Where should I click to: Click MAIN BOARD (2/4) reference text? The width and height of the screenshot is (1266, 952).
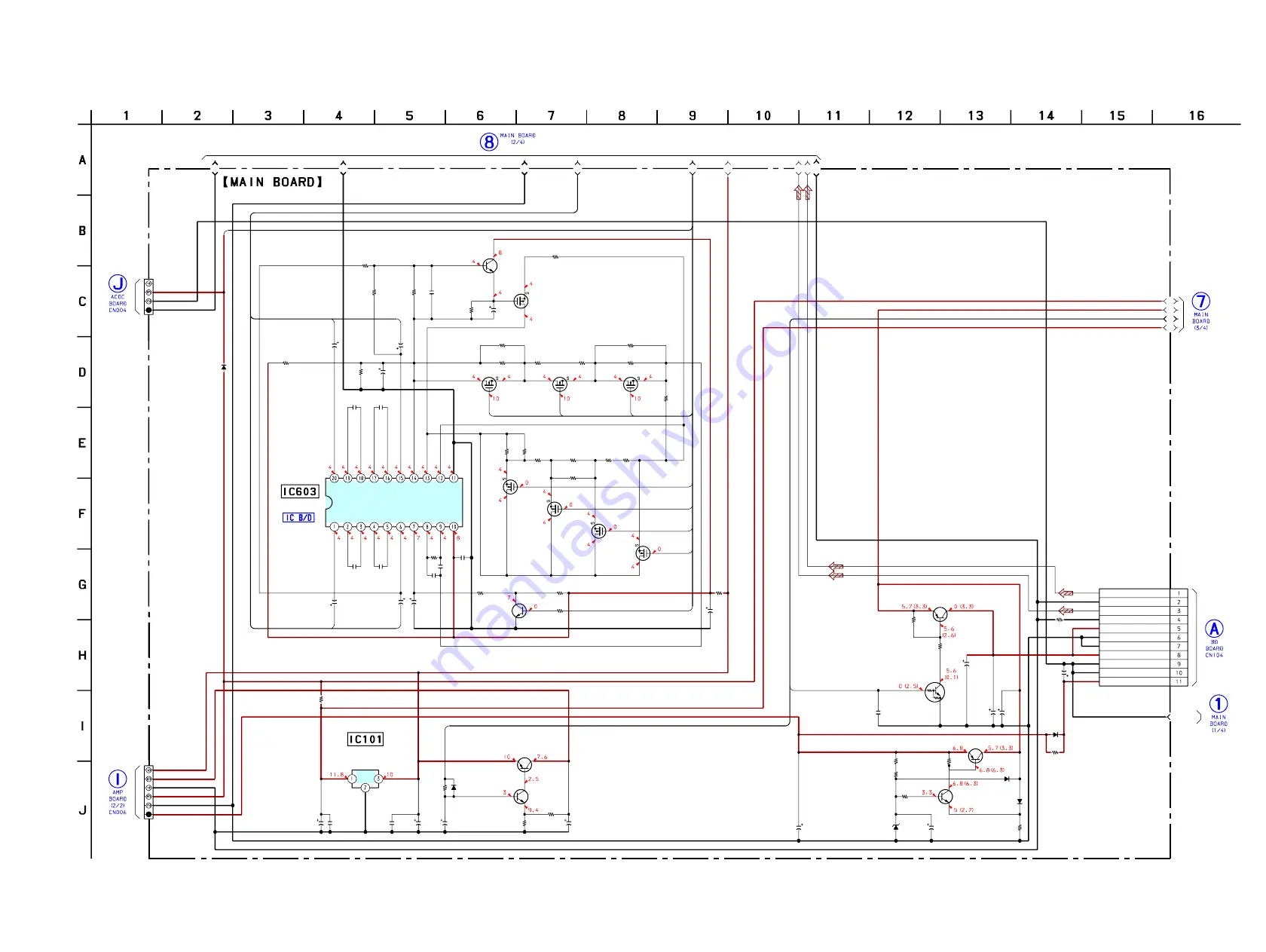(518, 139)
